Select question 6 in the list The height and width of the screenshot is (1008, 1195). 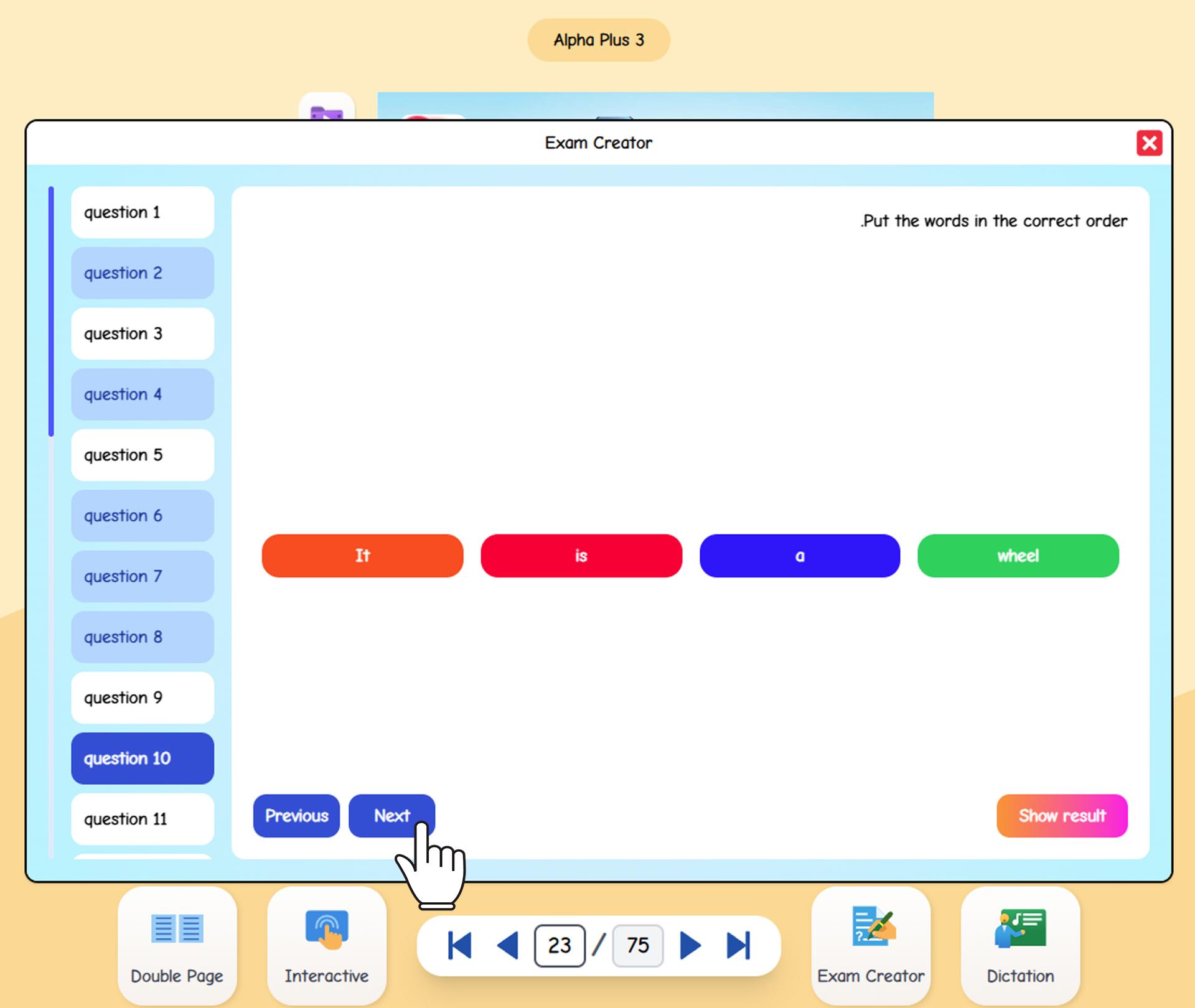143,516
